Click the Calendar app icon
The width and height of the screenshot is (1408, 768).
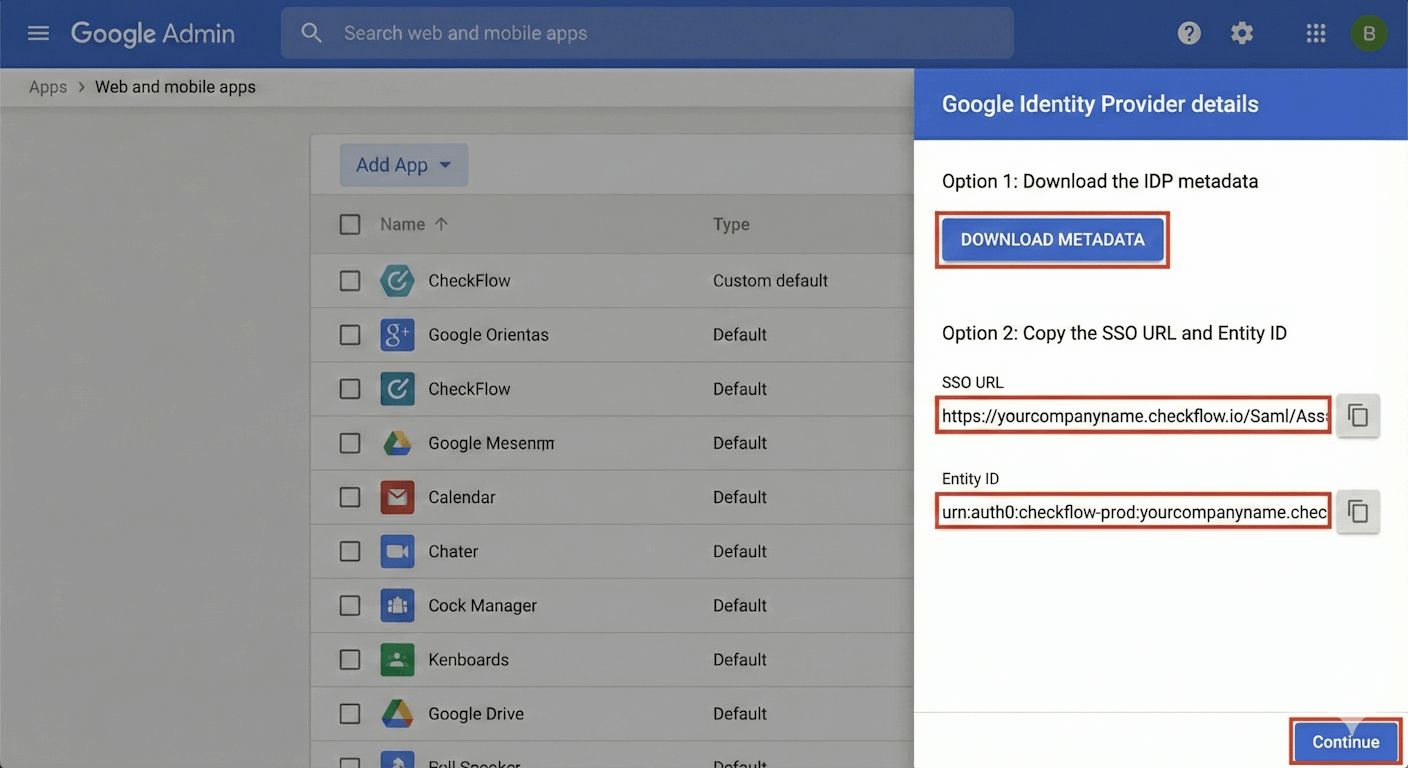tap(397, 497)
